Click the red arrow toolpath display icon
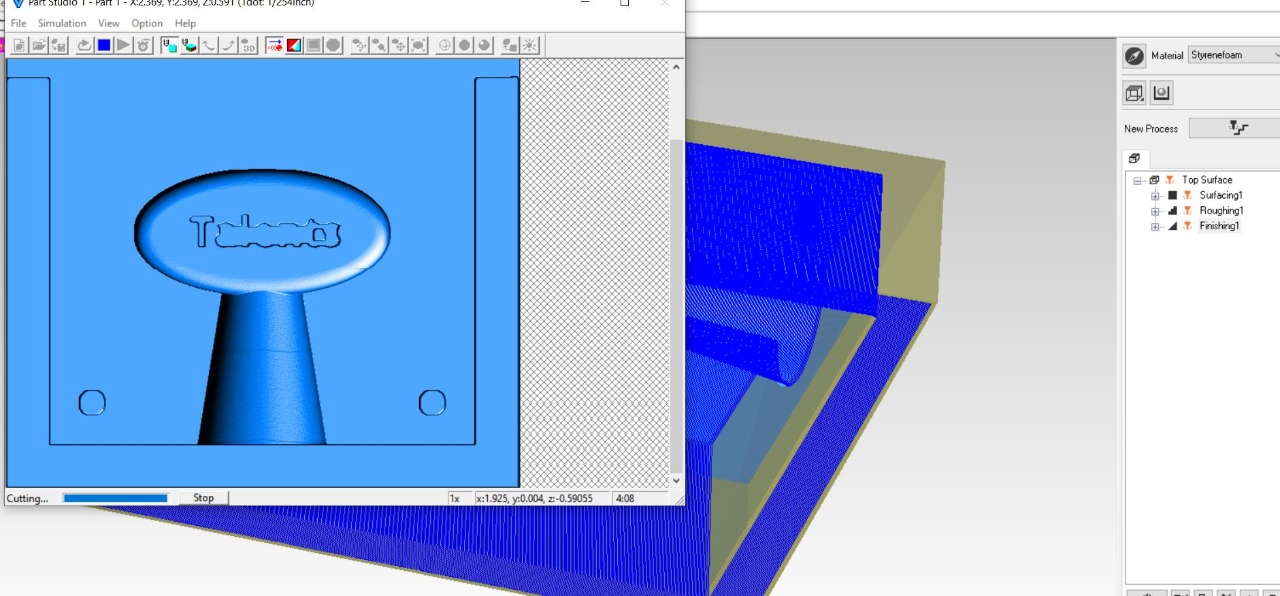The image size is (1280, 596). [274, 45]
